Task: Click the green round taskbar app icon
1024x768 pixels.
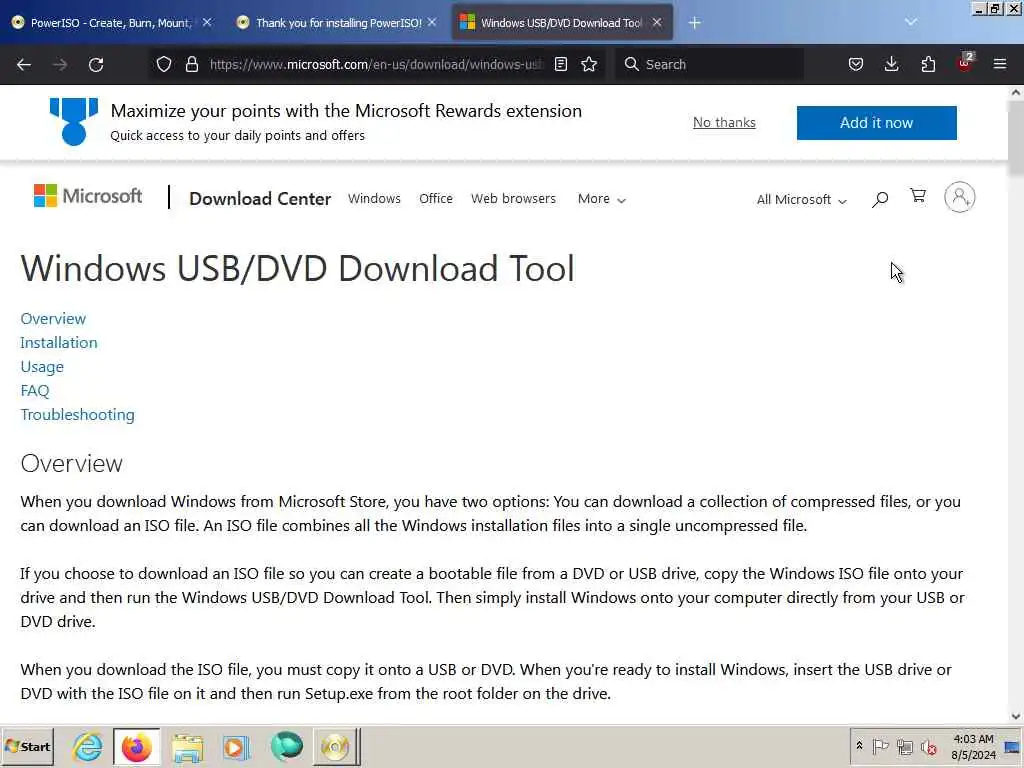Action: tap(286, 746)
